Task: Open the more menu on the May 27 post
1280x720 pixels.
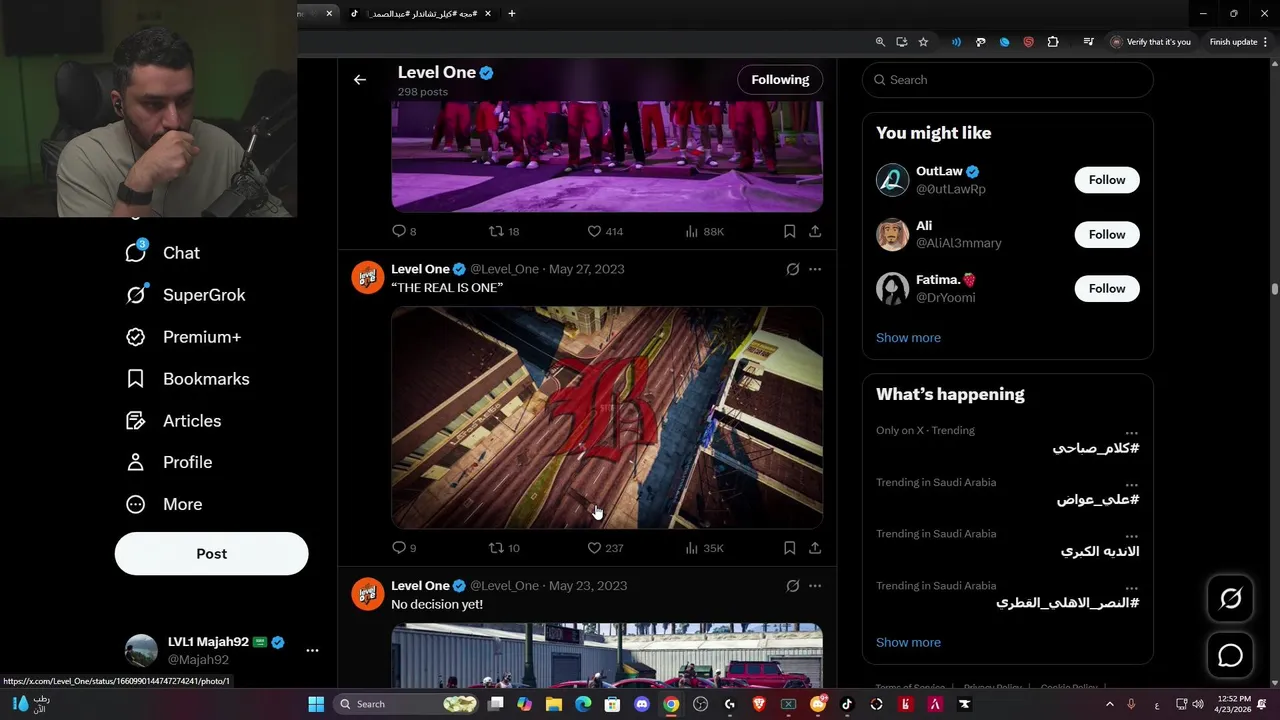Action: [815, 269]
